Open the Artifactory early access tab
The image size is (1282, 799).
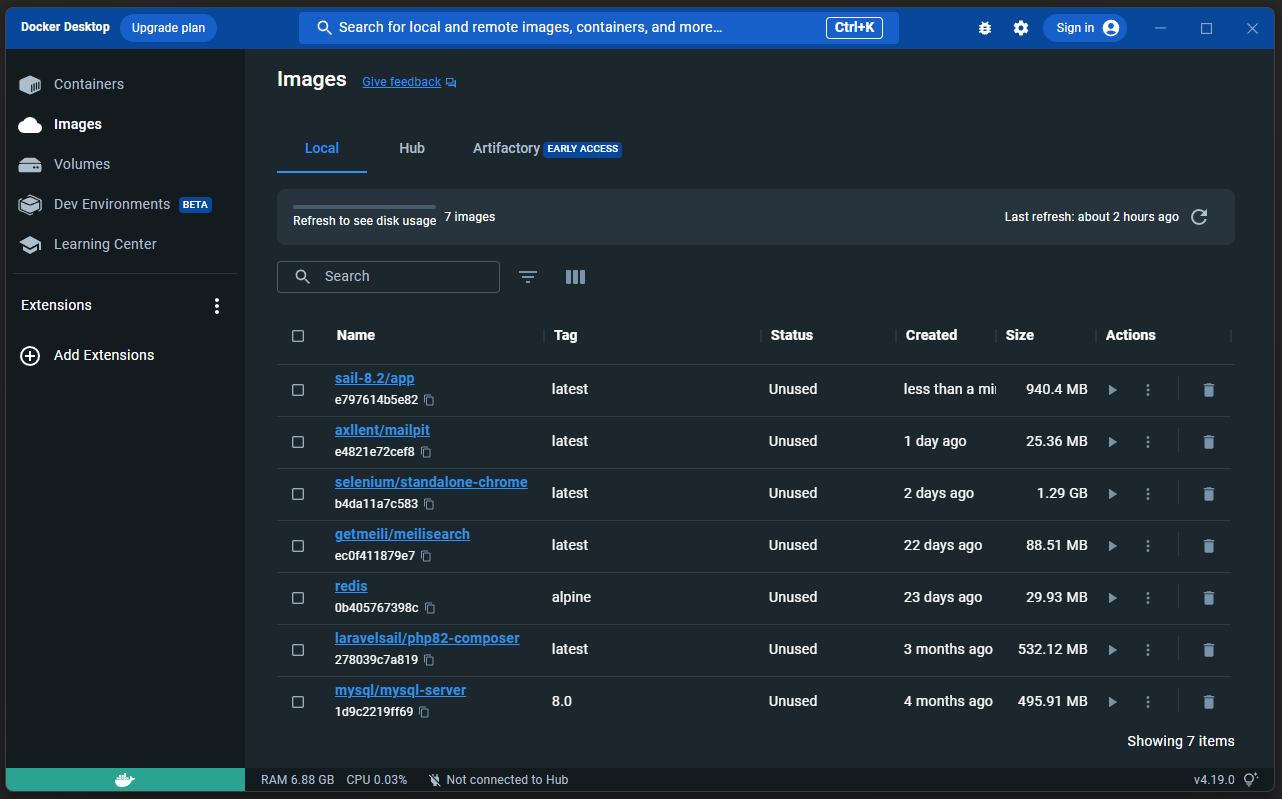click(x=506, y=148)
